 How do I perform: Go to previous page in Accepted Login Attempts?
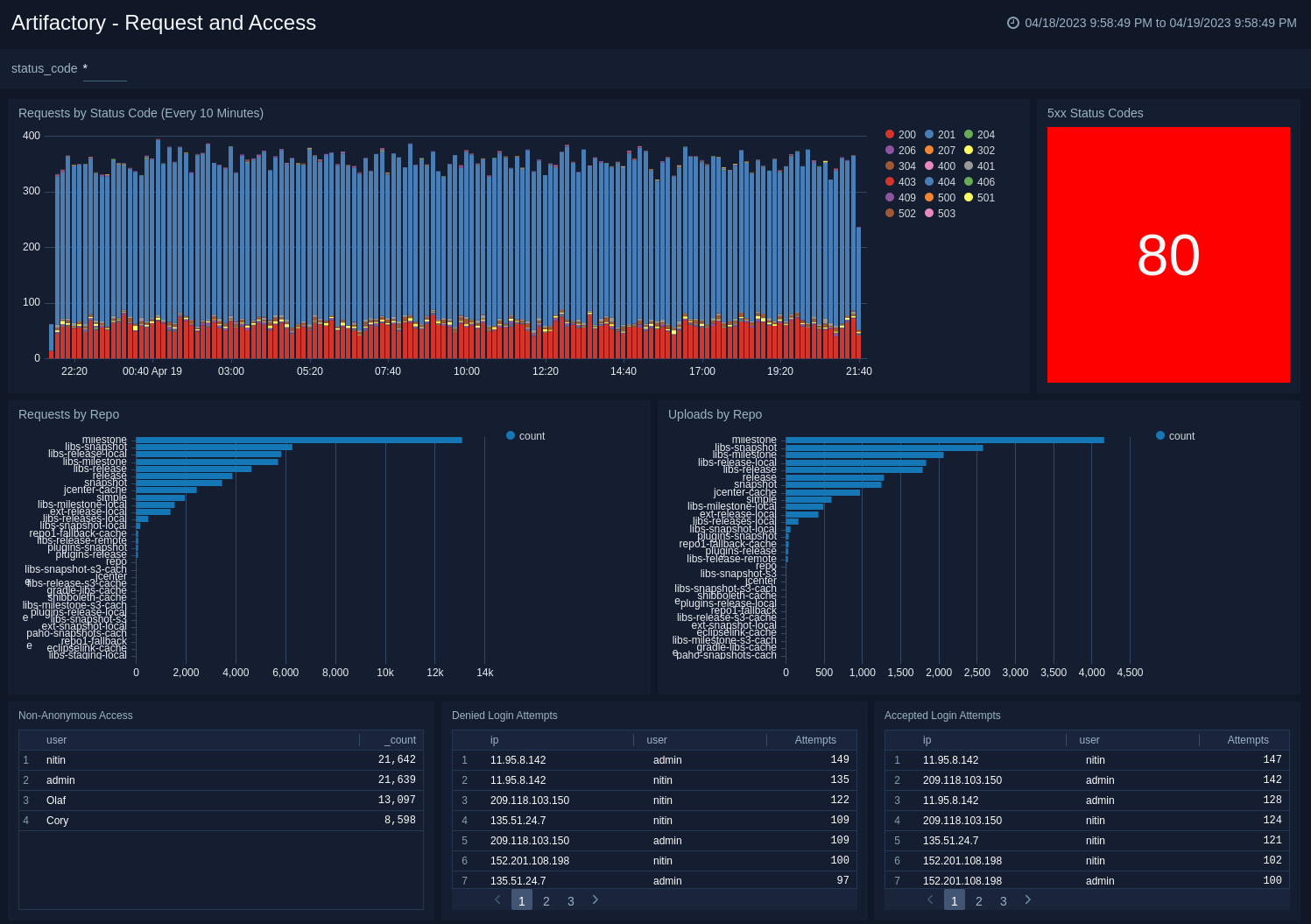coord(930,900)
